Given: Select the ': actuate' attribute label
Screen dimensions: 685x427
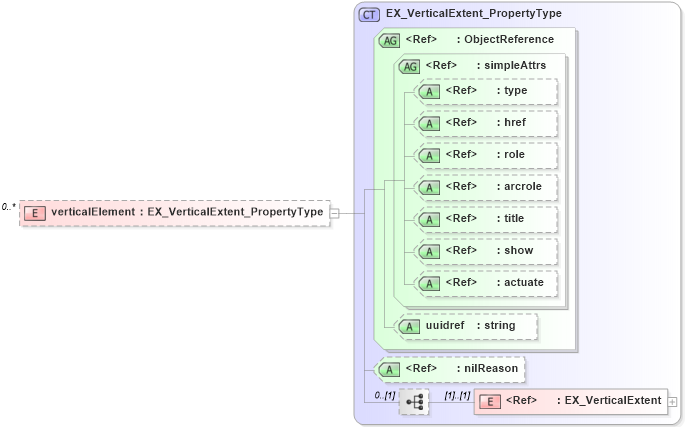Looking at the screenshot, I should click(520, 282).
